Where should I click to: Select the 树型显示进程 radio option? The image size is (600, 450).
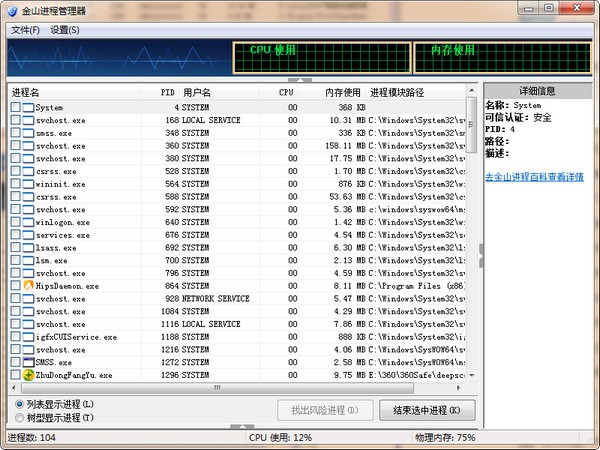click(21, 417)
